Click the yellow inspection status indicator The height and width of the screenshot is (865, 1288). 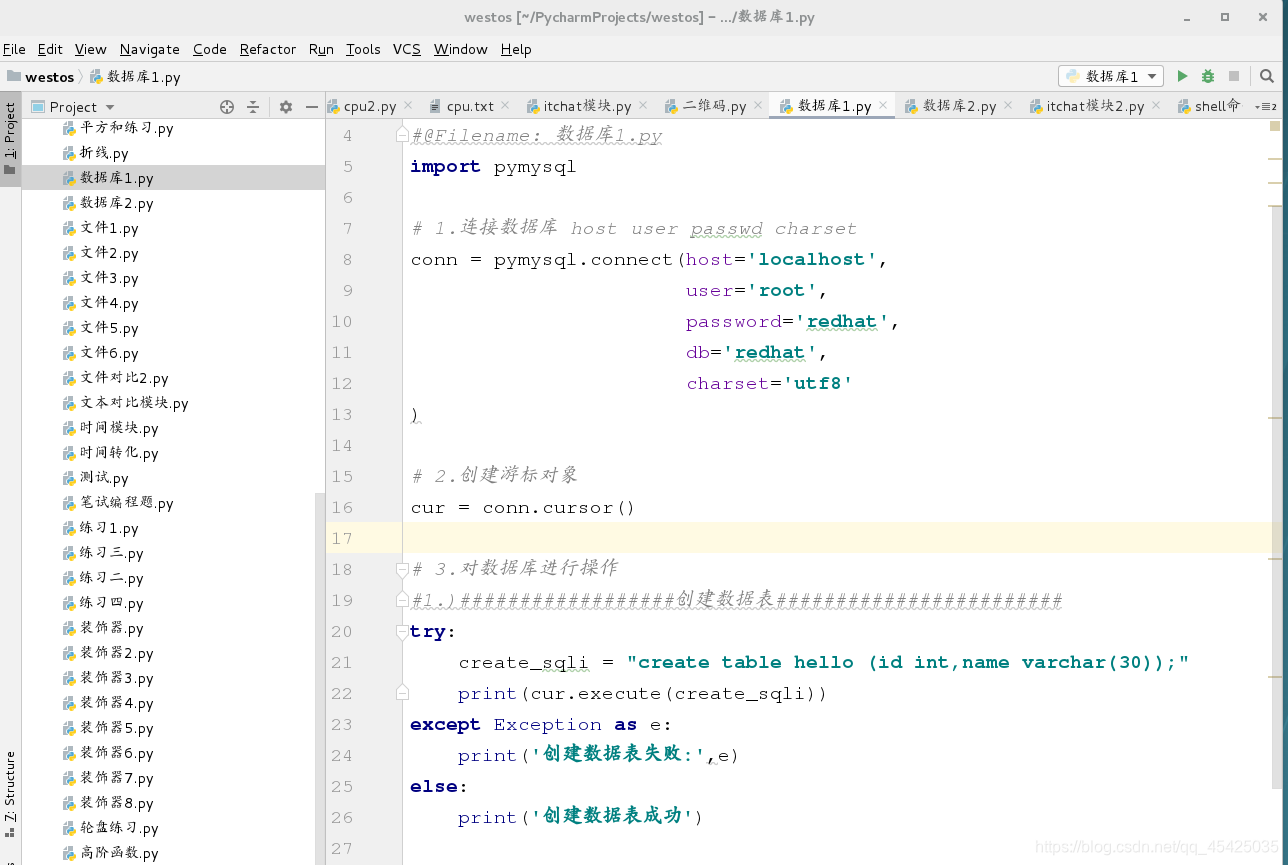[x=1275, y=127]
